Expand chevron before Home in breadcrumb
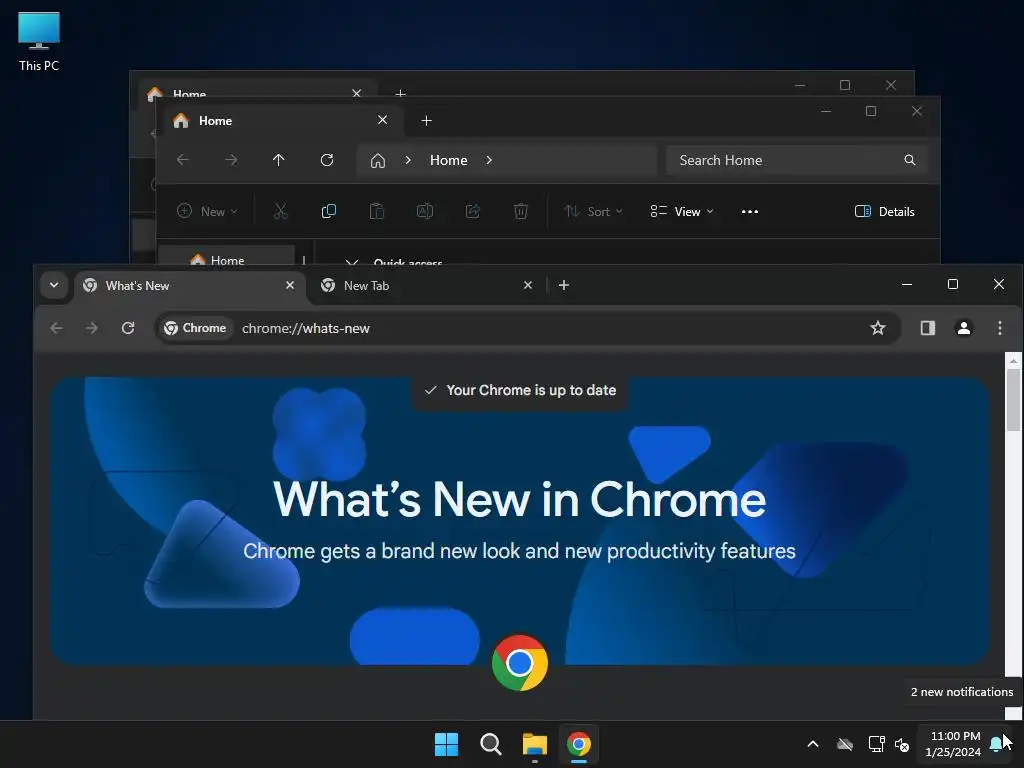 click(408, 160)
